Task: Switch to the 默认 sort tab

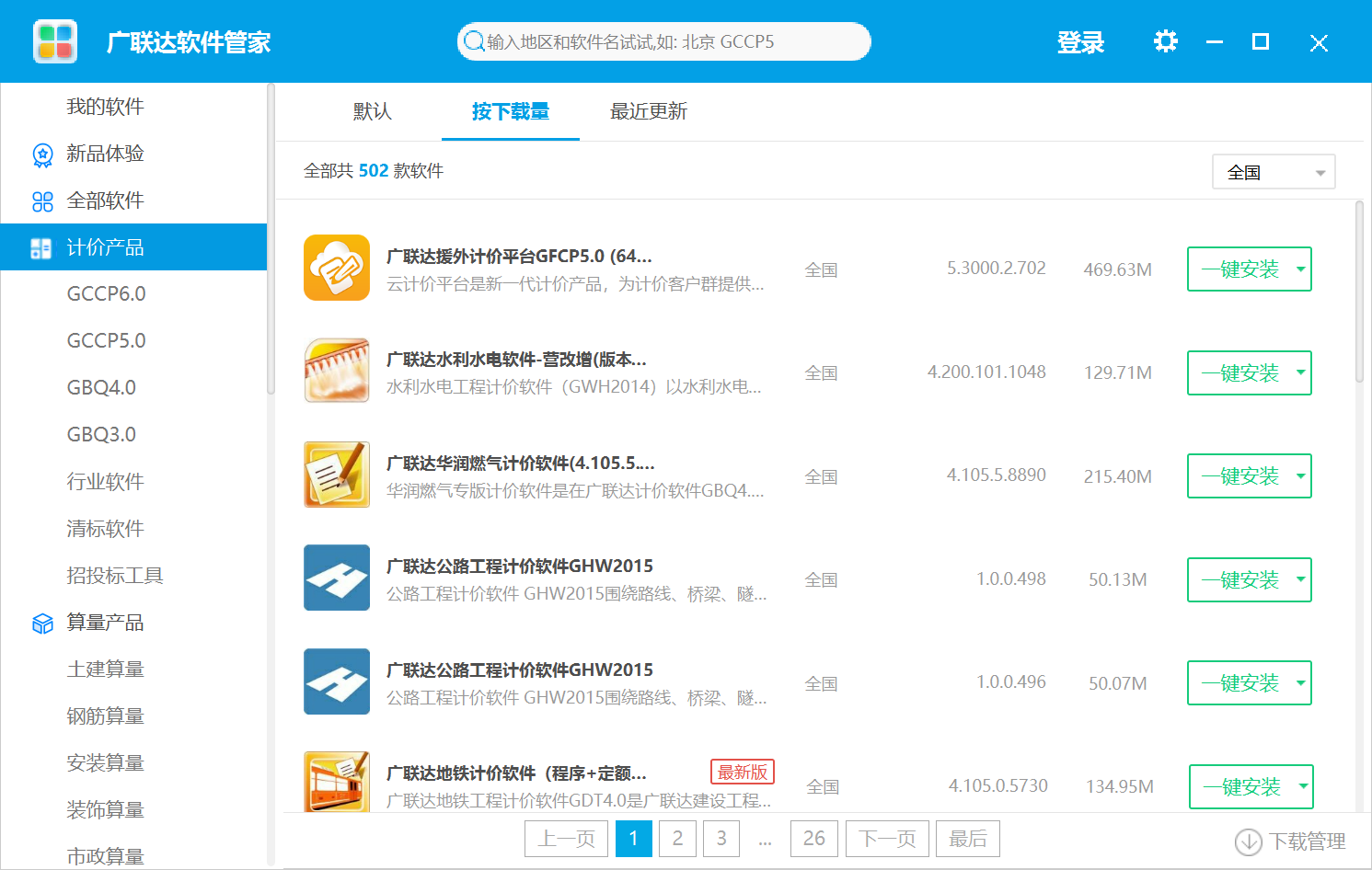Action: [373, 111]
